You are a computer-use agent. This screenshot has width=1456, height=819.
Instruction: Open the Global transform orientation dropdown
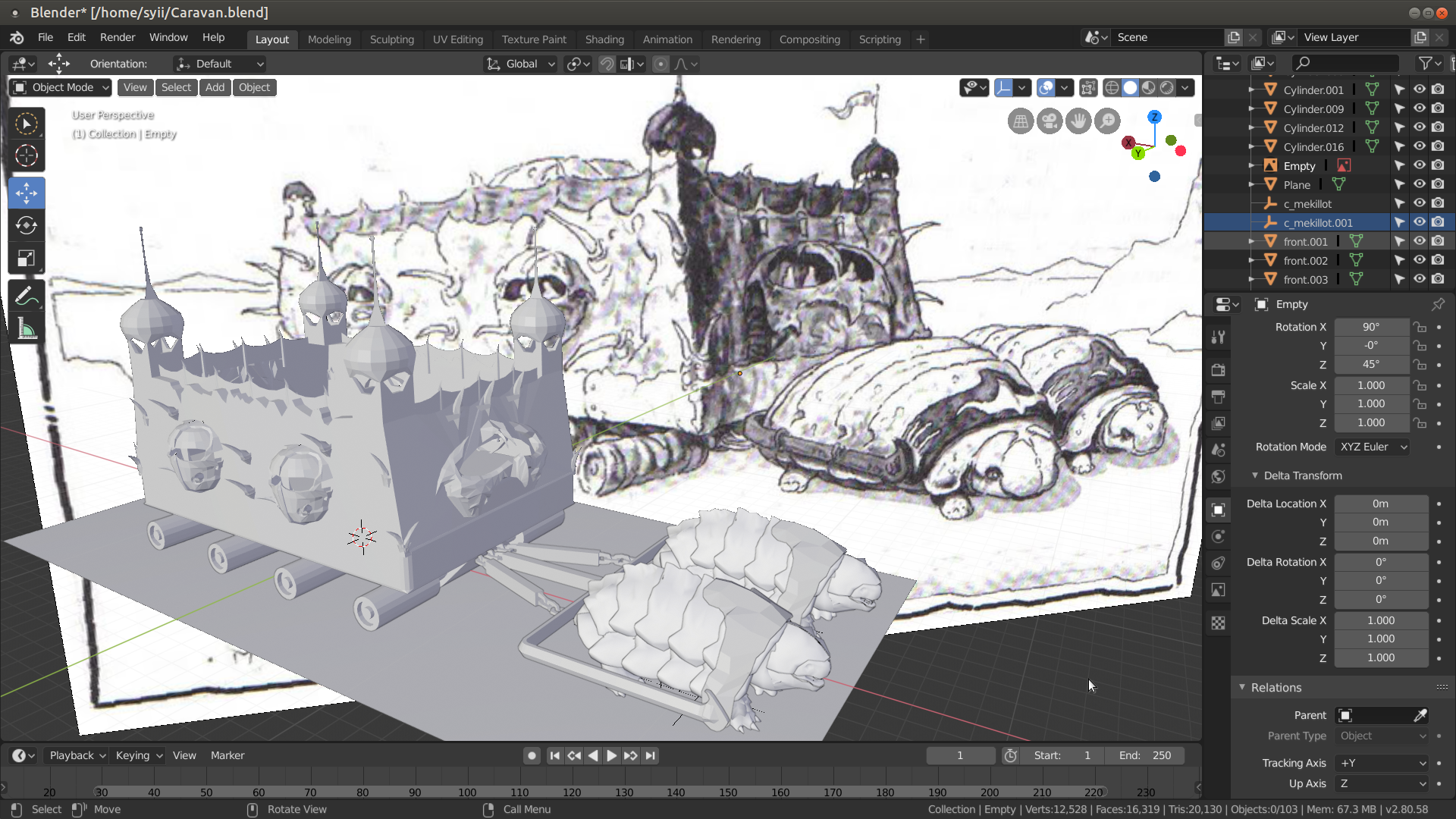(521, 64)
